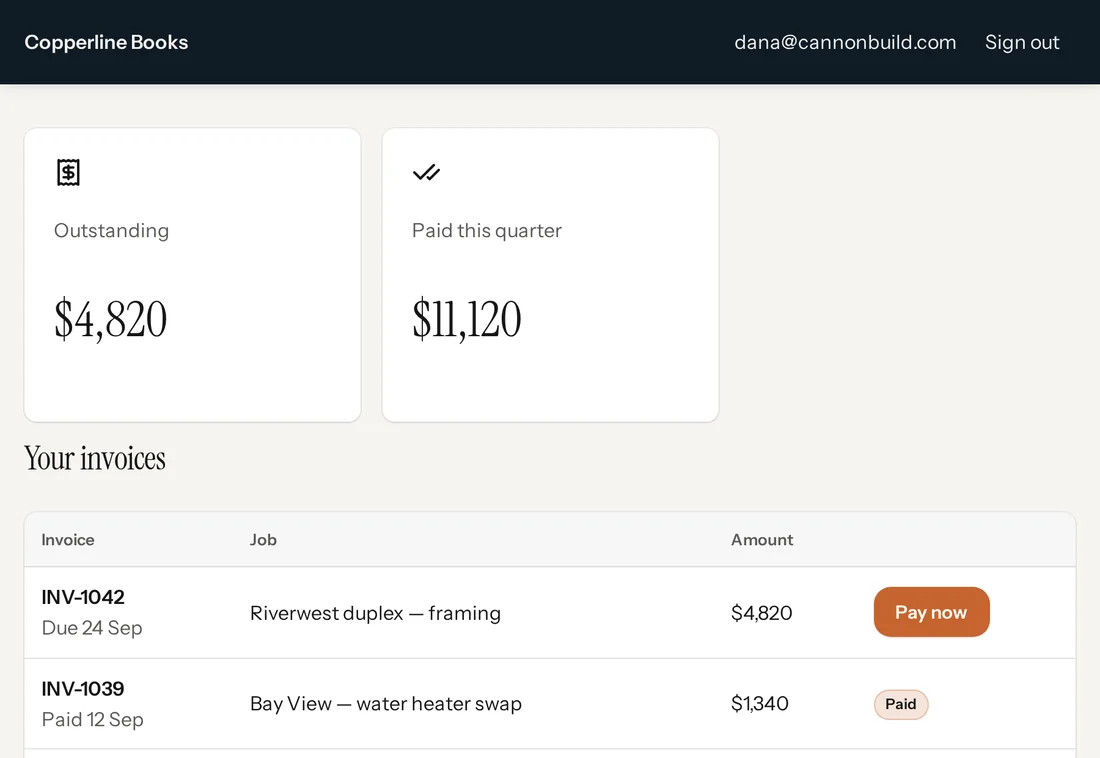Click the Paid status badge for INV-1039

point(901,704)
